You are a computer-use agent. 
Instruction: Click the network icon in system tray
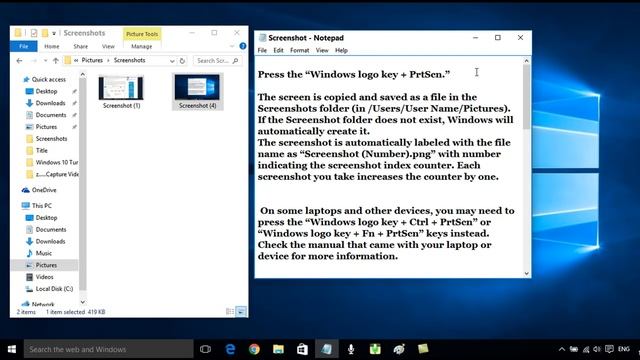point(586,349)
